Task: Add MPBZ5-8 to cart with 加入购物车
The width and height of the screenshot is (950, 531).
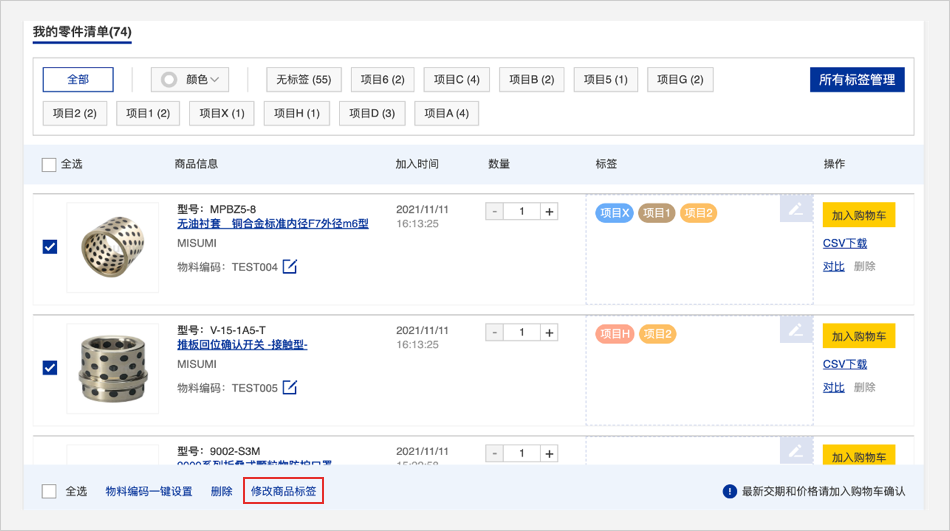Action: (x=858, y=215)
